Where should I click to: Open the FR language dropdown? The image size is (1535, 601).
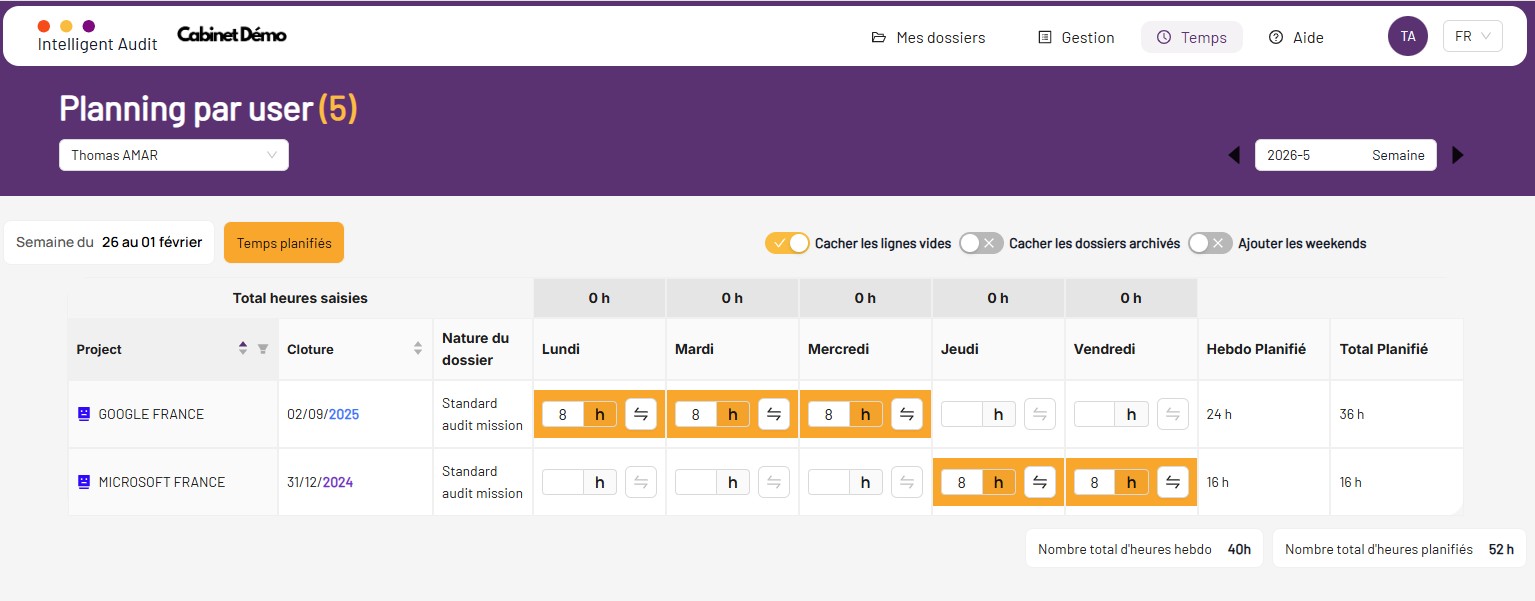[x=1472, y=36]
